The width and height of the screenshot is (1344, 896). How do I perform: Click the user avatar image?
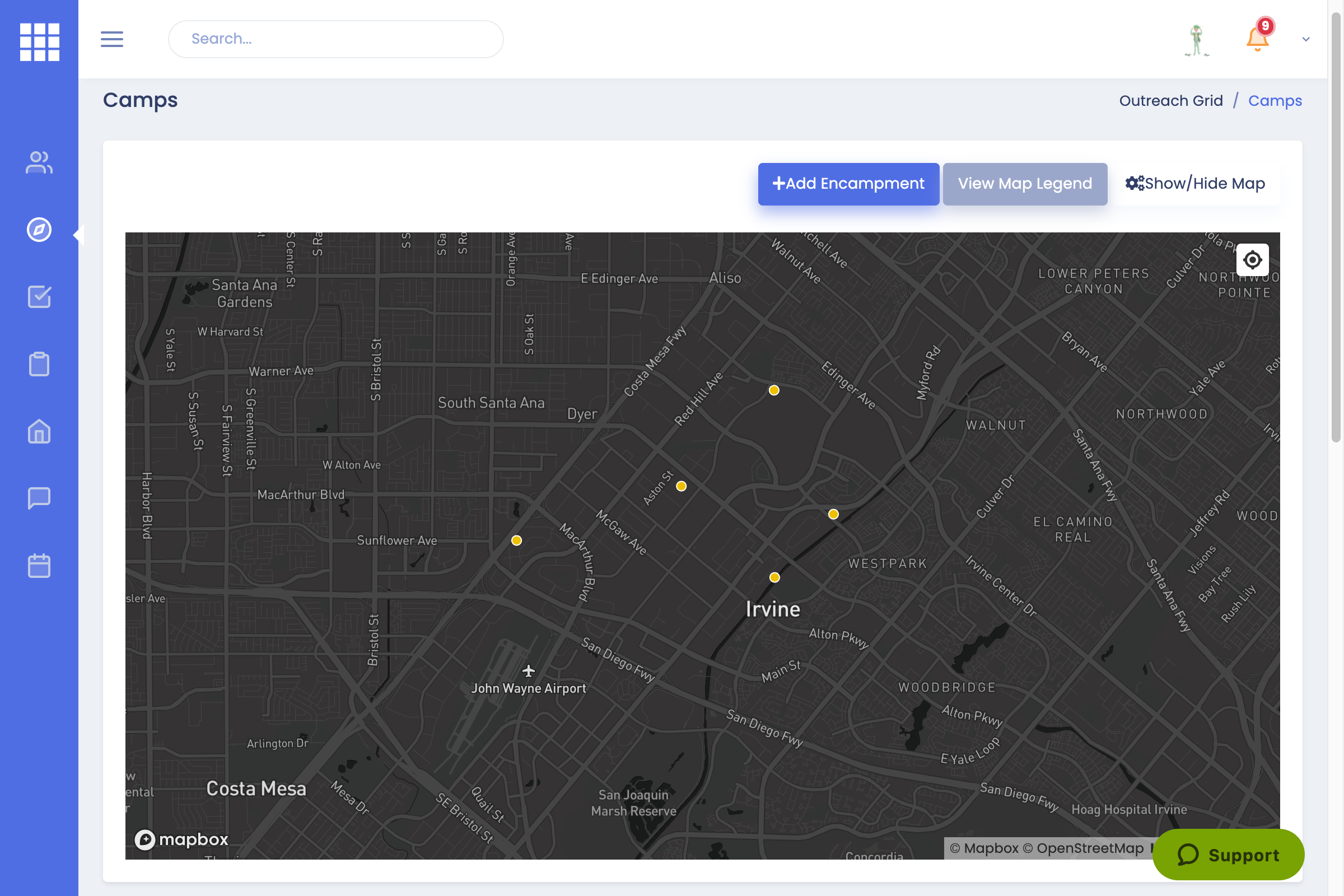(1197, 40)
